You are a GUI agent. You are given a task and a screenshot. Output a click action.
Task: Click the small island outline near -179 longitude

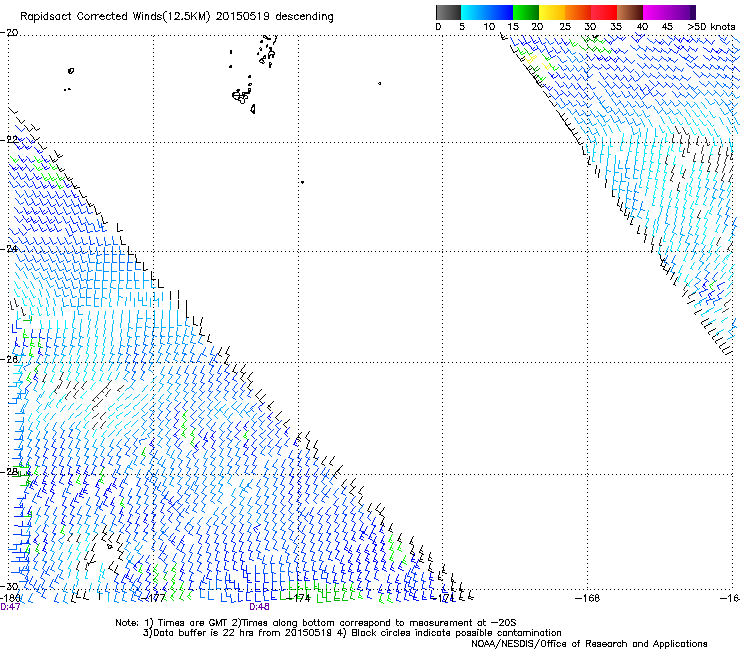(71, 71)
